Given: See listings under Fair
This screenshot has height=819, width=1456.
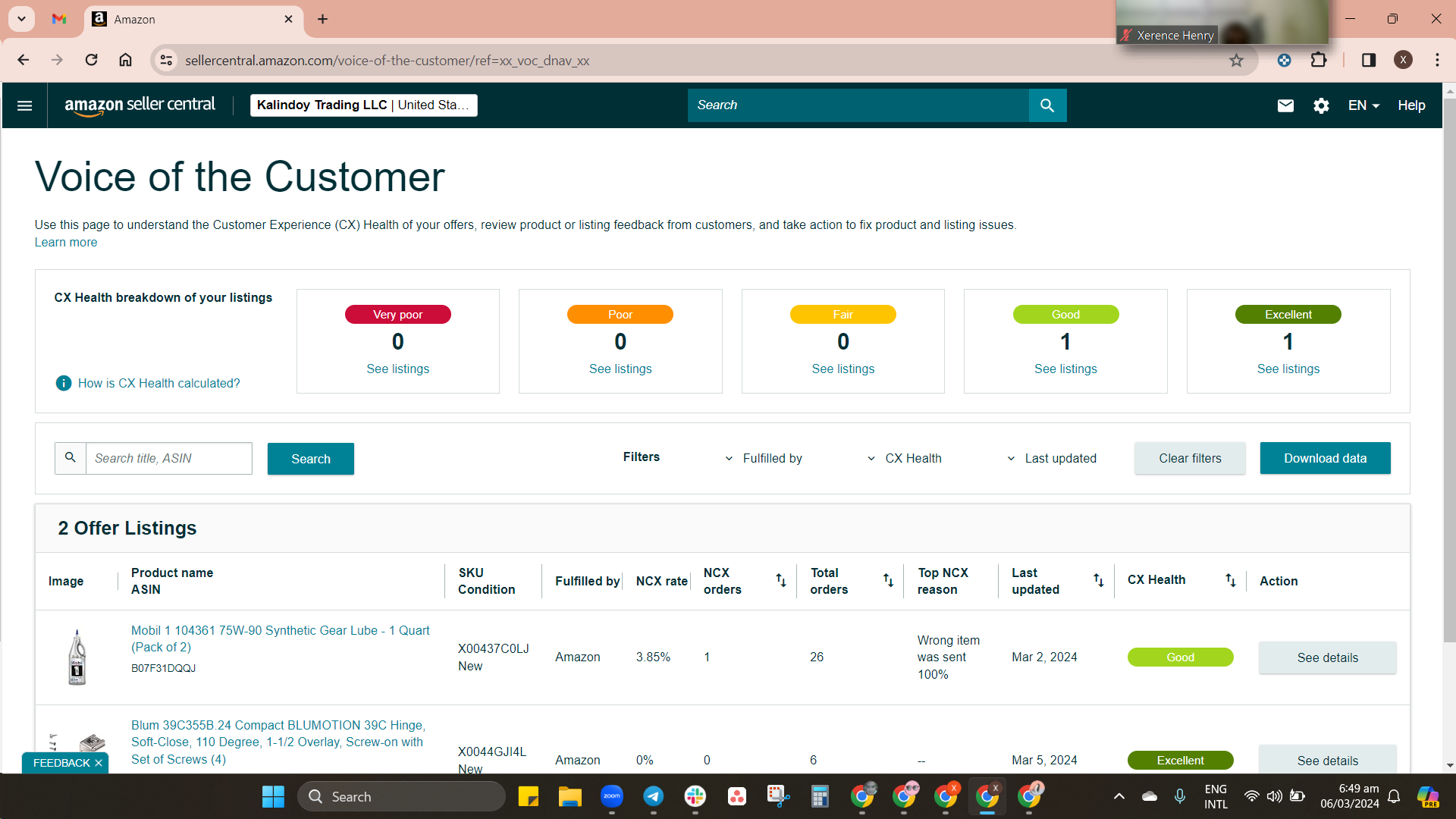Looking at the screenshot, I should (843, 369).
